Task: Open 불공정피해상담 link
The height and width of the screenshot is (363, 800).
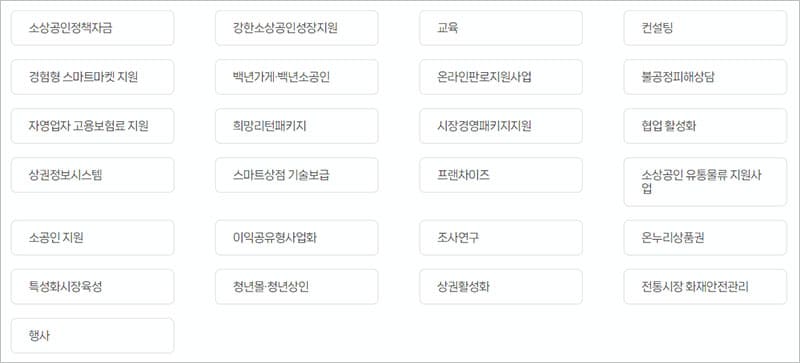Action: (x=705, y=77)
